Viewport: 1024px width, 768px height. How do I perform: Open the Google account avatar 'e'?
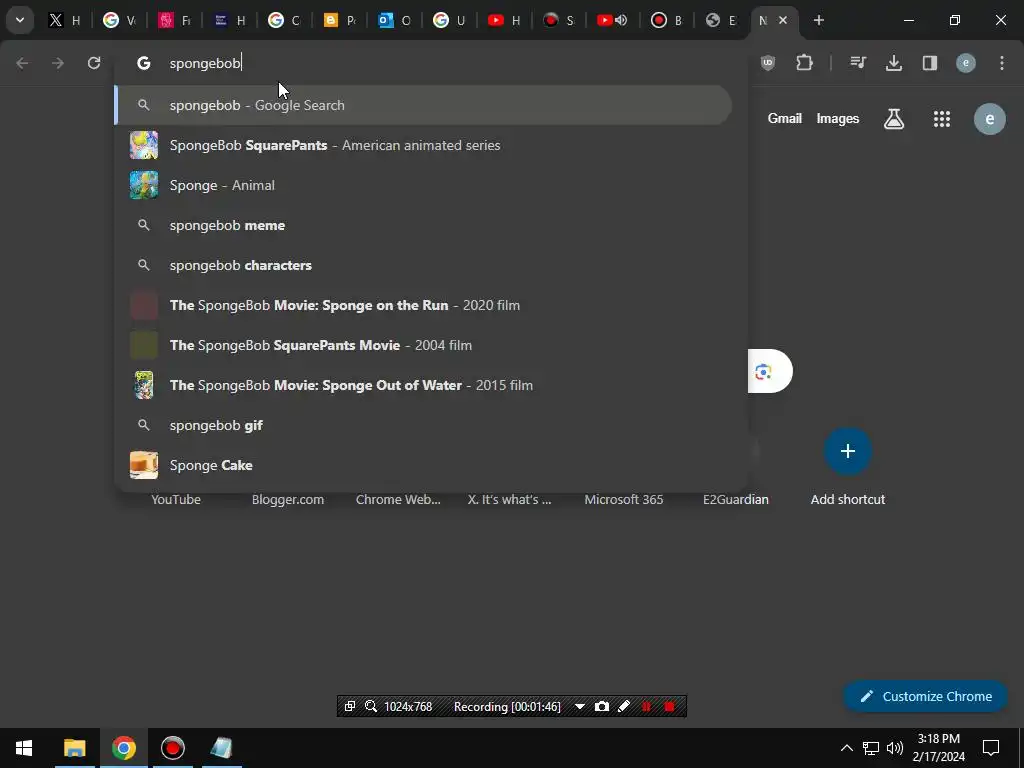point(990,119)
